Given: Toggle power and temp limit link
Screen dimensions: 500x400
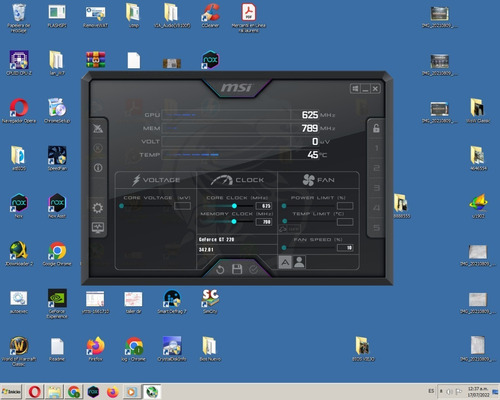Looking at the screenshot, I should [289, 229].
